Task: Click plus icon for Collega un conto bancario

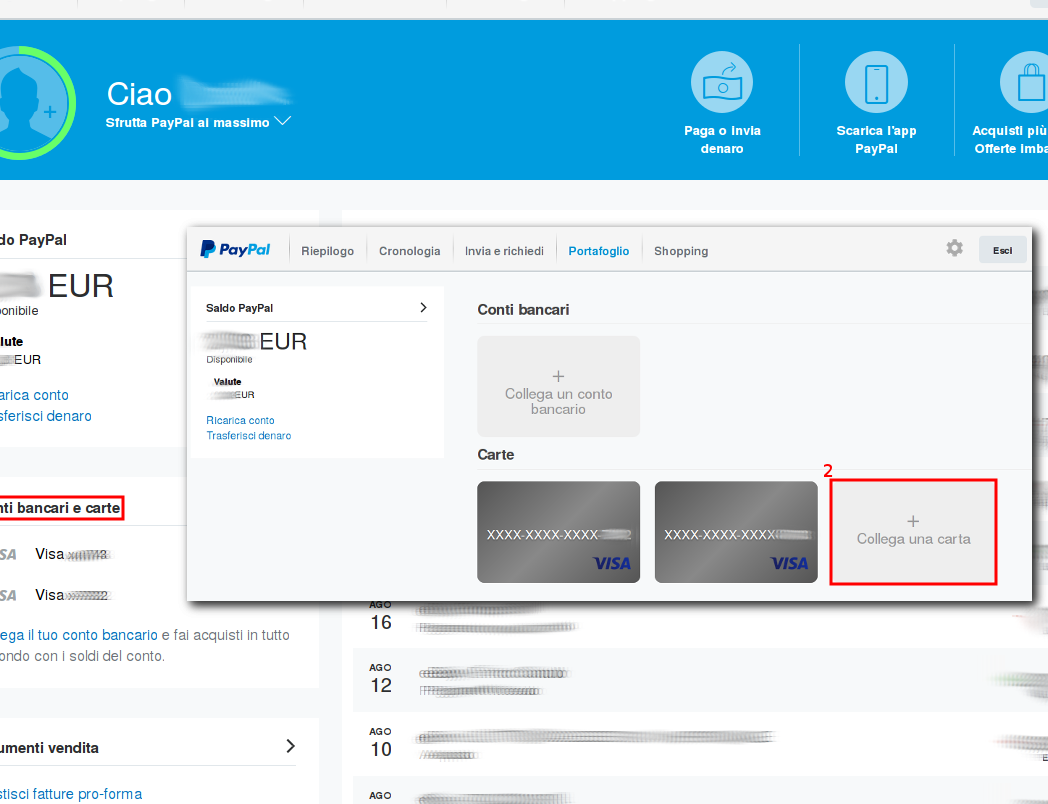Action: pyautogui.click(x=559, y=376)
